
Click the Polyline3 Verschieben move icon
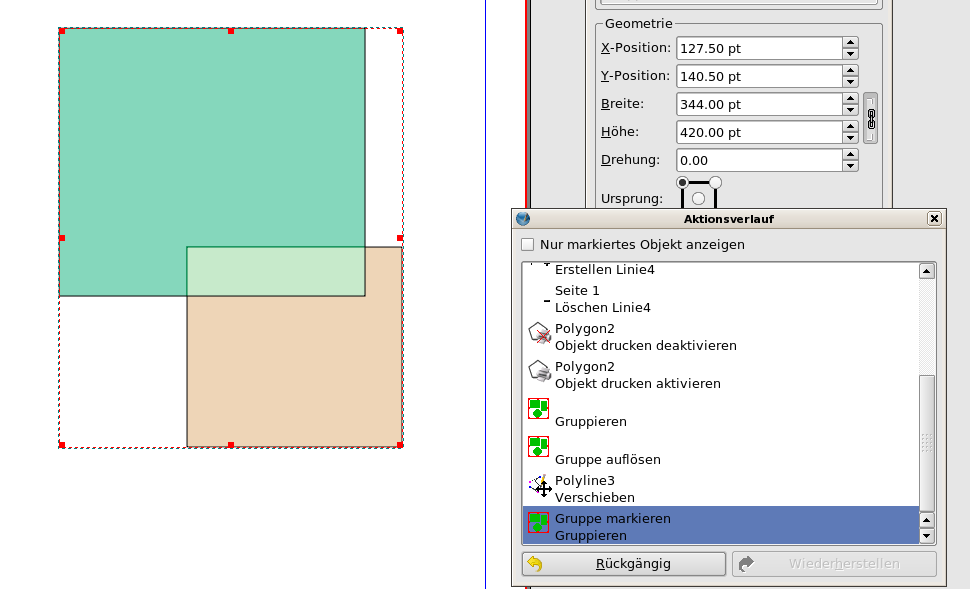coord(539,486)
